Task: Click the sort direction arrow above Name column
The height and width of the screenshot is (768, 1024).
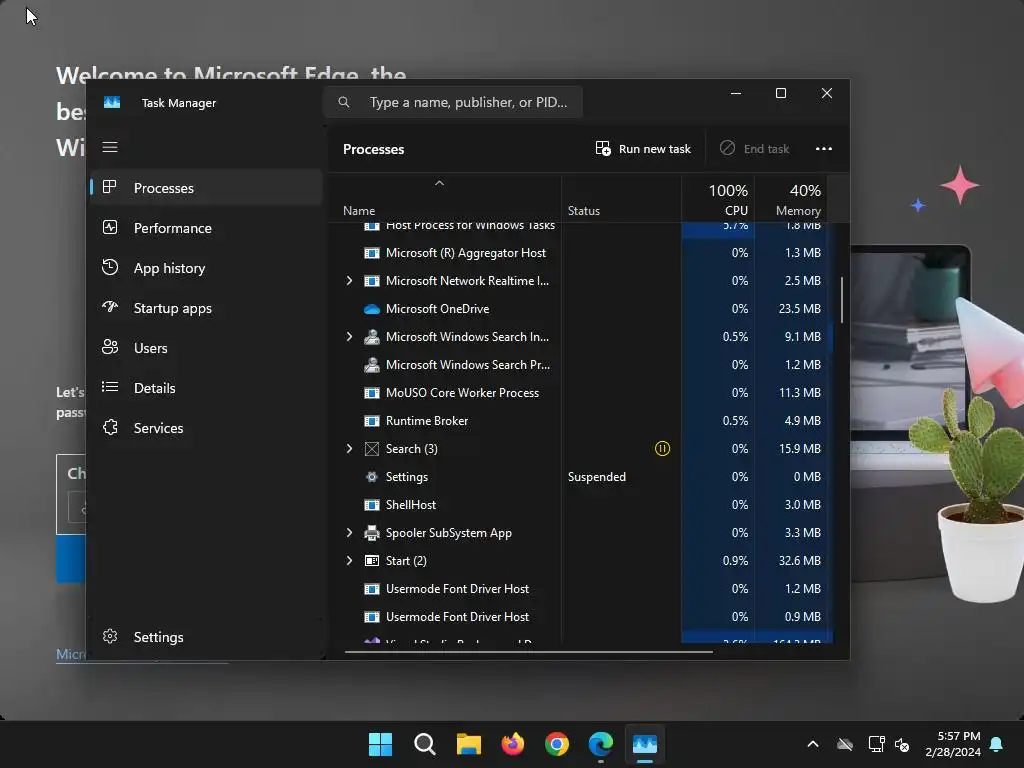Action: point(440,184)
